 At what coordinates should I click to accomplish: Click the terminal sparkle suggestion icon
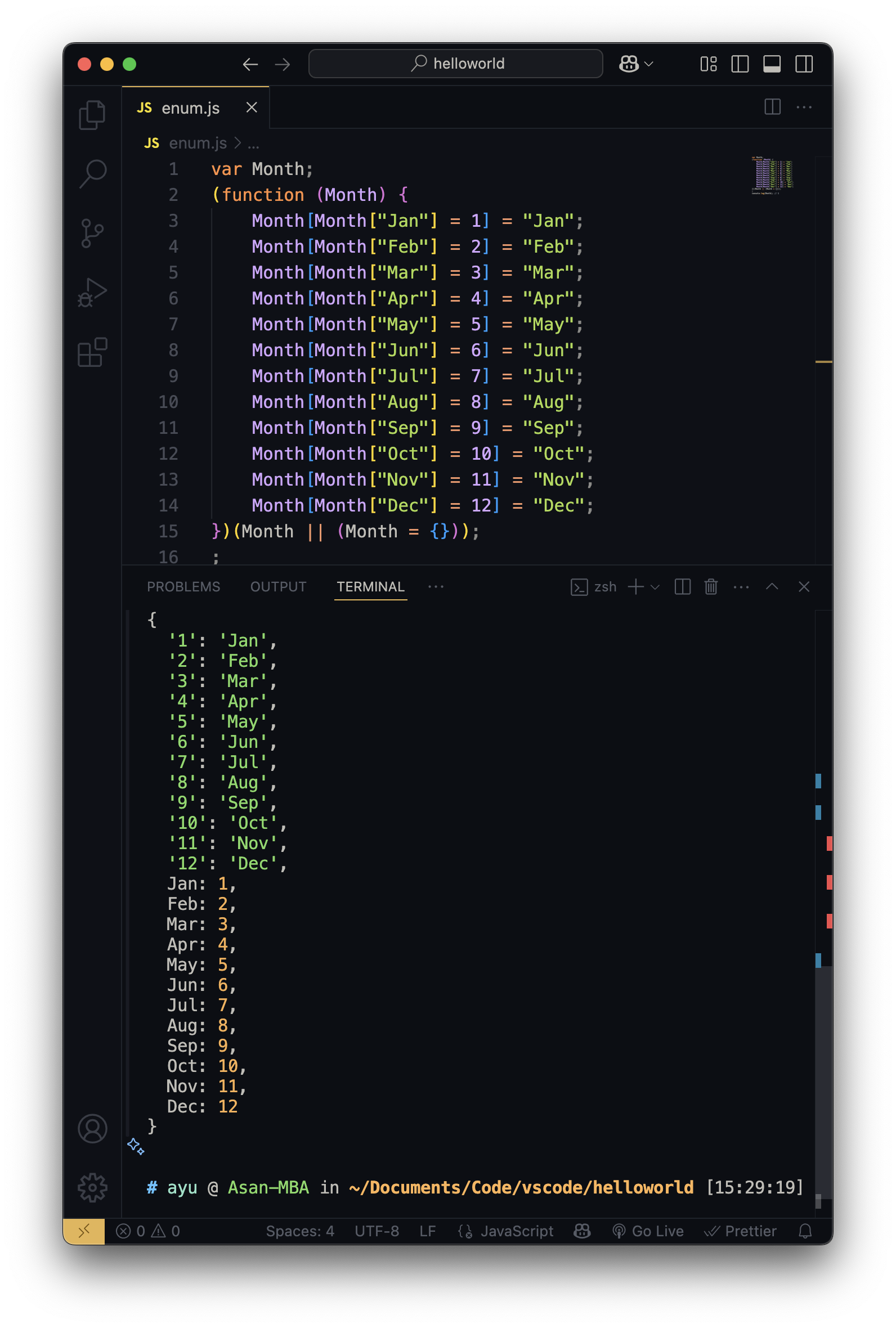pos(136,1146)
